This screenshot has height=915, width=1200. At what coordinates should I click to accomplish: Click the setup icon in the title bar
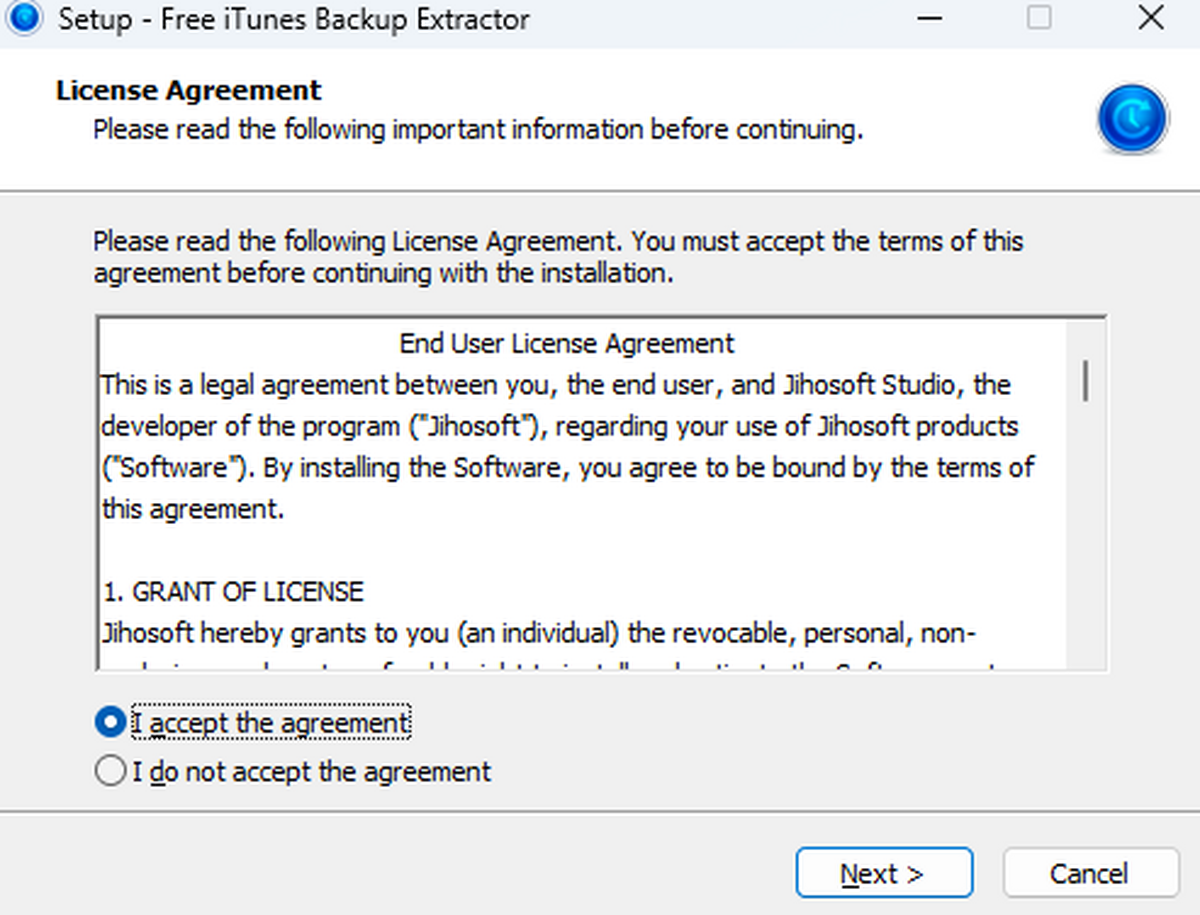[24, 17]
